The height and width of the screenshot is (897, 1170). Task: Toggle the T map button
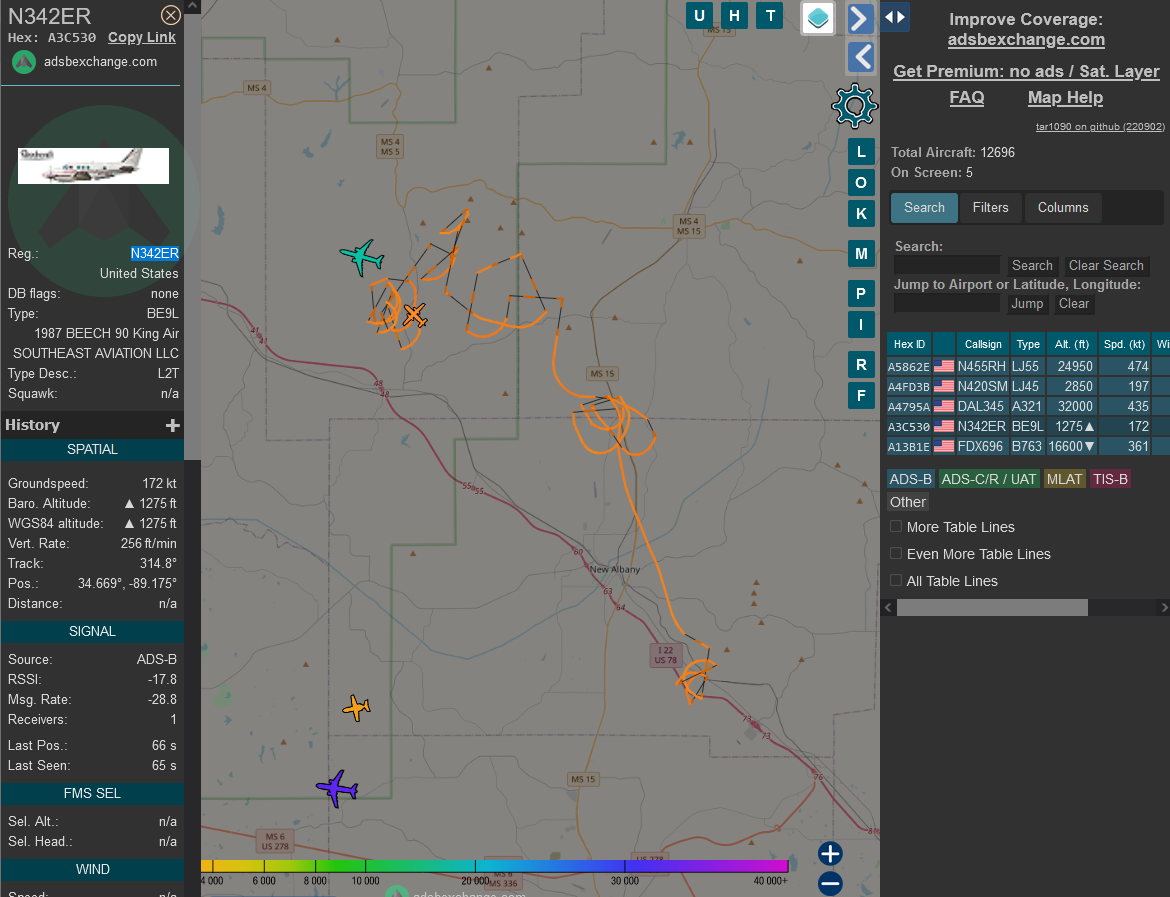(770, 16)
